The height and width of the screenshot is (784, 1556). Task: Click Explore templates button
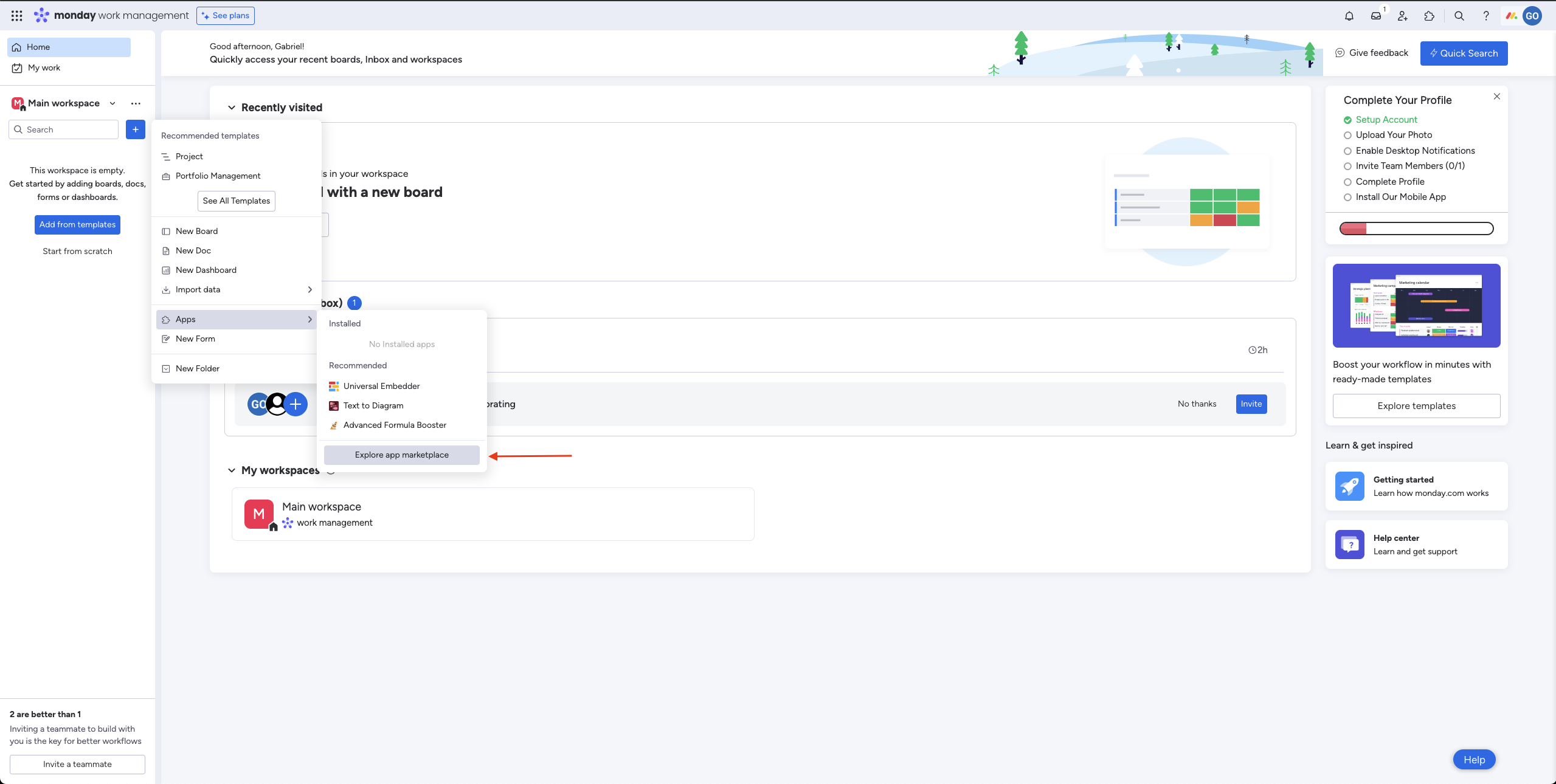pyautogui.click(x=1416, y=406)
